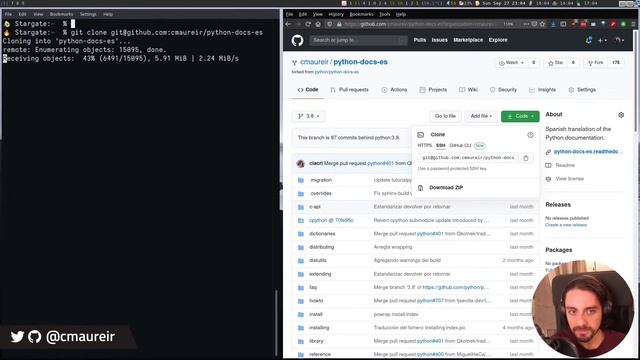Open the cmaureir owner link
Screen dimensions: 640x360
tap(314, 62)
